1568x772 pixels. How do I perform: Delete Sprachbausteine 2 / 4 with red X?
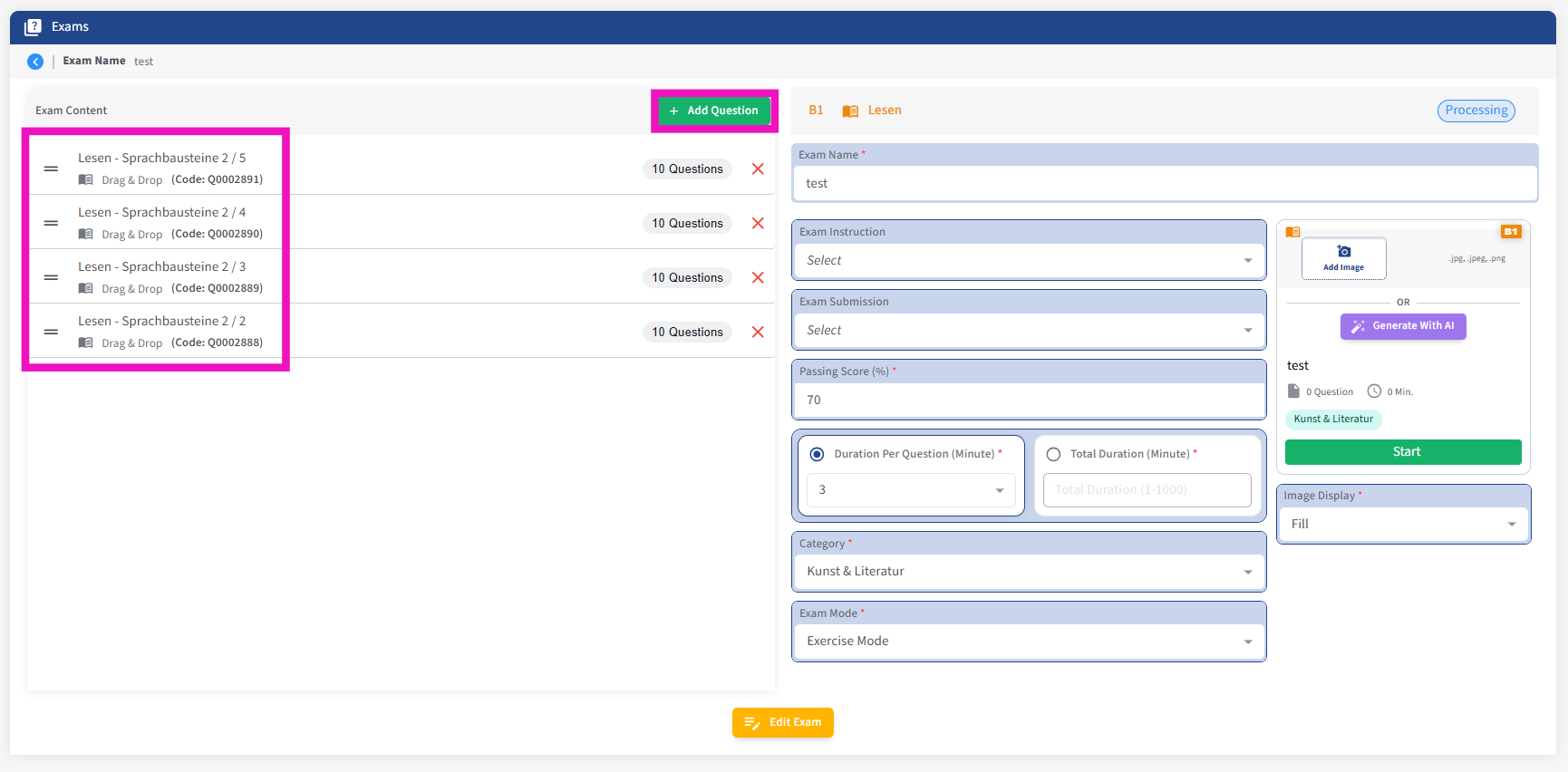tap(758, 224)
